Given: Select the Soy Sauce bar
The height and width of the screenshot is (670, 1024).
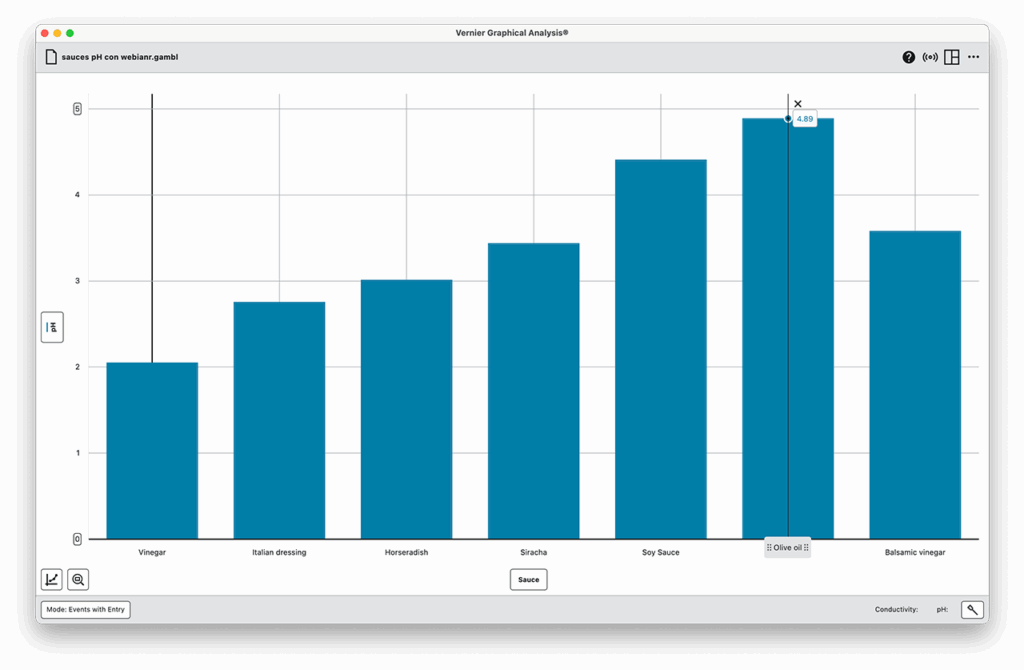Looking at the screenshot, I should tap(661, 350).
